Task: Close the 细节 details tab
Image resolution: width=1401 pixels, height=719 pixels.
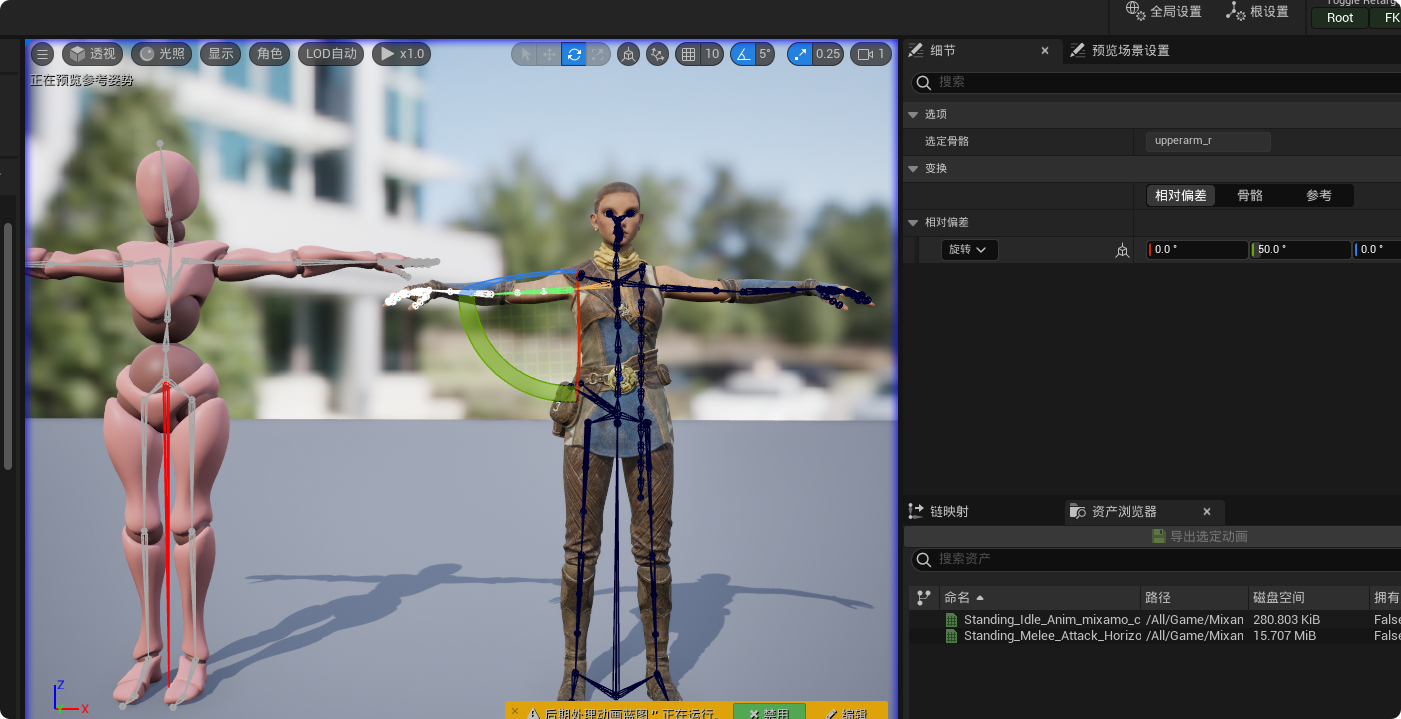Action: [1045, 50]
